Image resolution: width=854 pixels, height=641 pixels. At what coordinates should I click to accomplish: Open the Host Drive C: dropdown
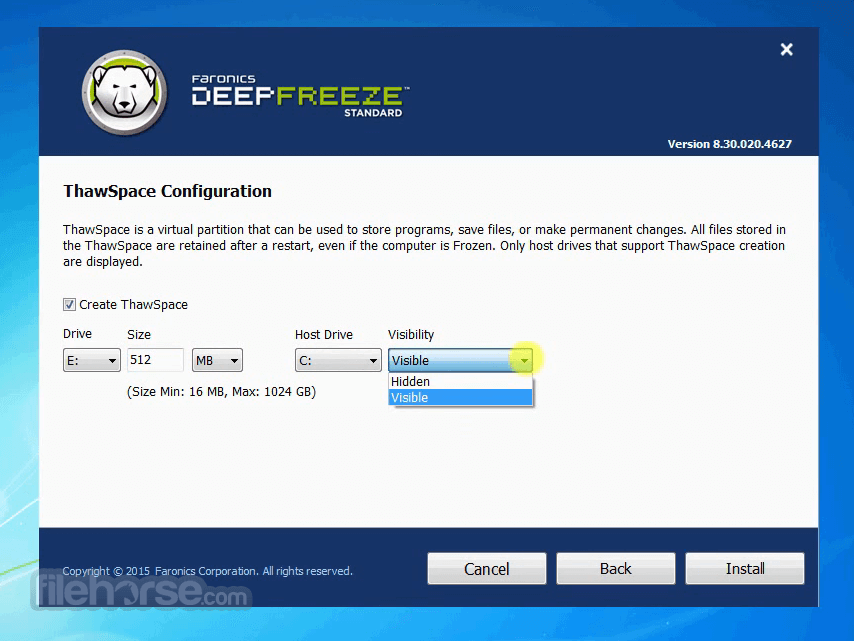[338, 361]
